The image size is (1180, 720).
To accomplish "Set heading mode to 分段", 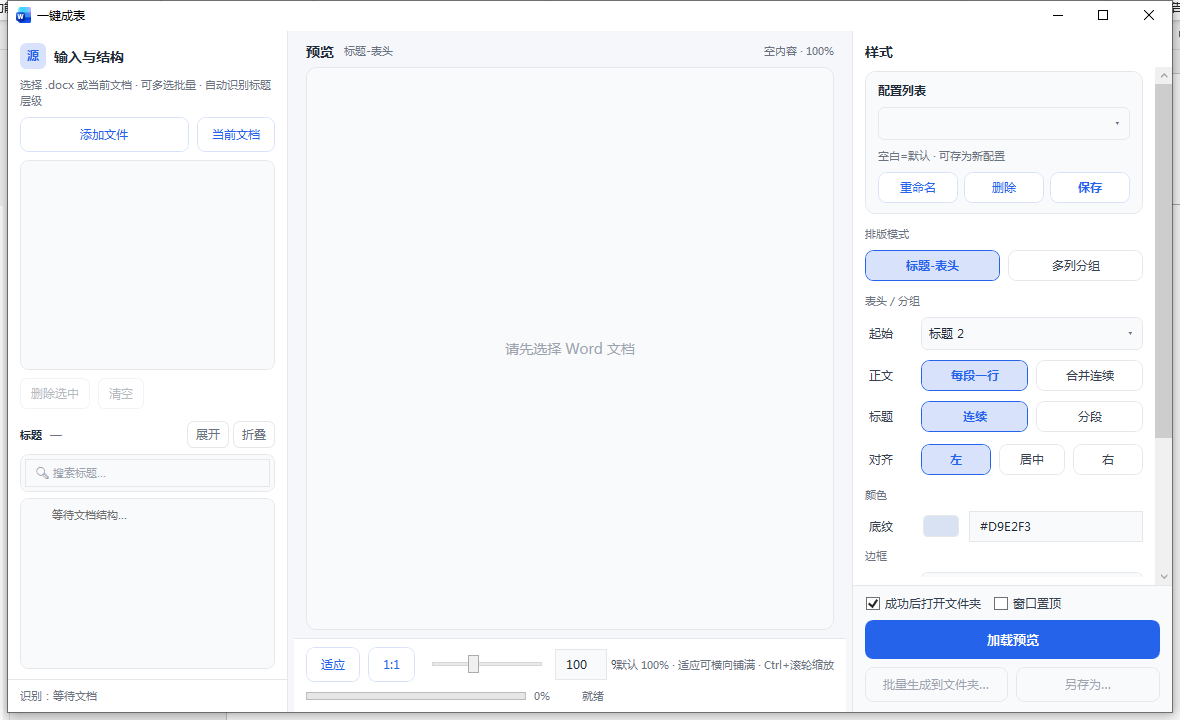I will pos(1090,417).
